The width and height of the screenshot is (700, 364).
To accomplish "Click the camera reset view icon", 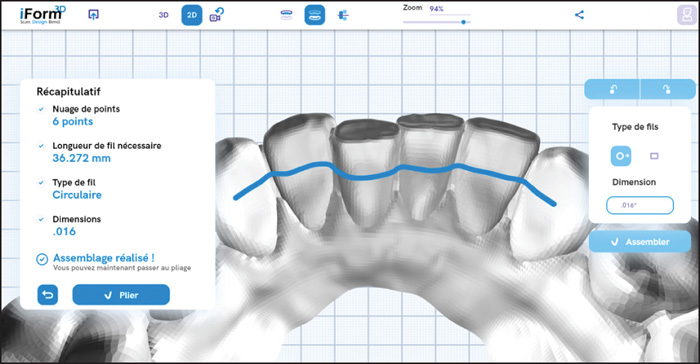I will 217,15.
